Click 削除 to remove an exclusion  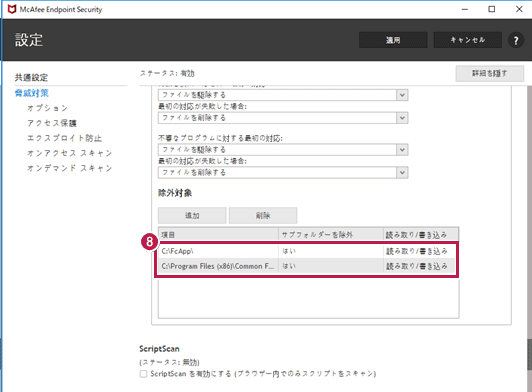tap(263, 215)
